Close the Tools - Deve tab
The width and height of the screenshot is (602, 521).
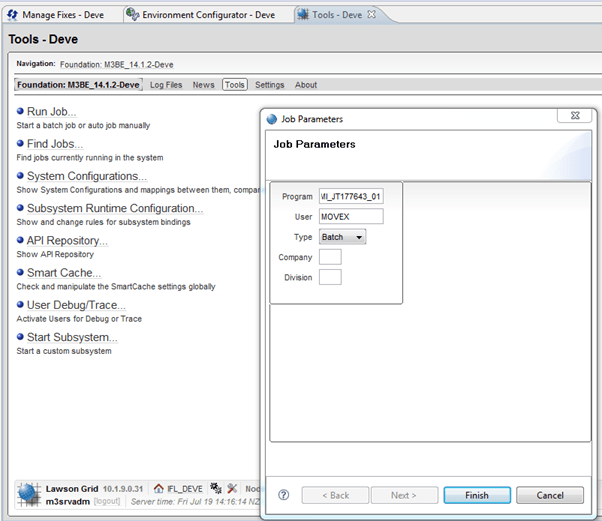coord(372,15)
